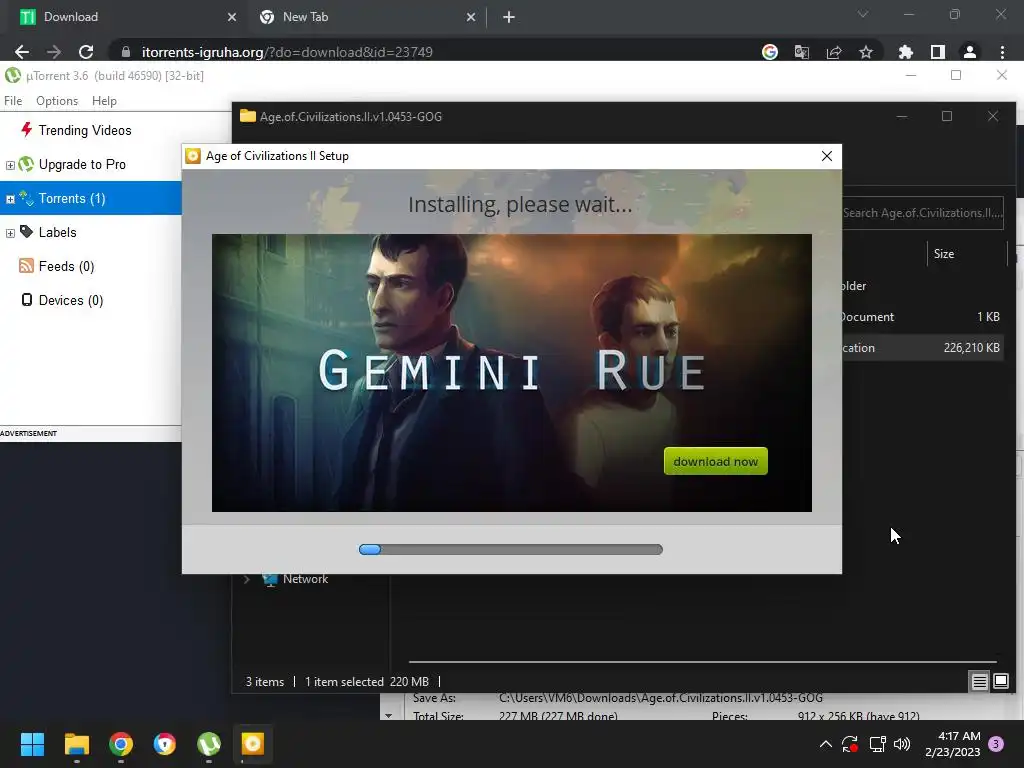1024x768 pixels.
Task: Close the New Tab browser tab
Action: tap(471, 17)
